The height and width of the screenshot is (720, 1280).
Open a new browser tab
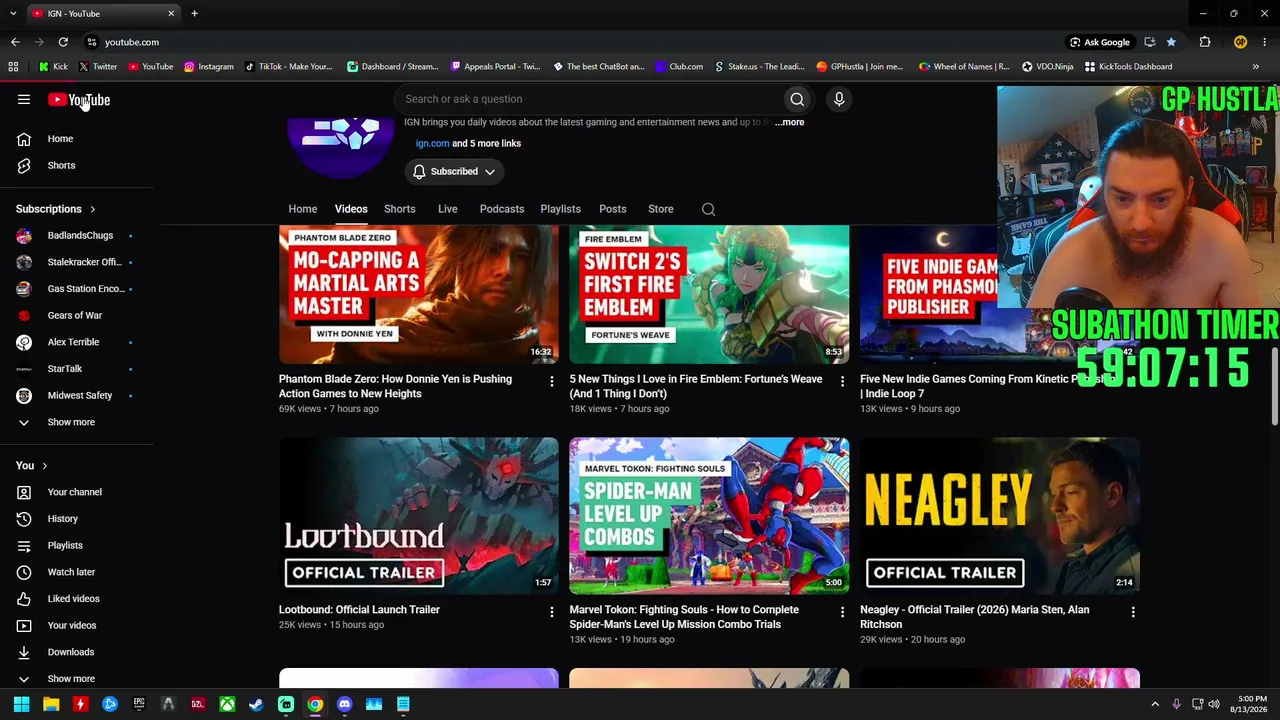(194, 13)
